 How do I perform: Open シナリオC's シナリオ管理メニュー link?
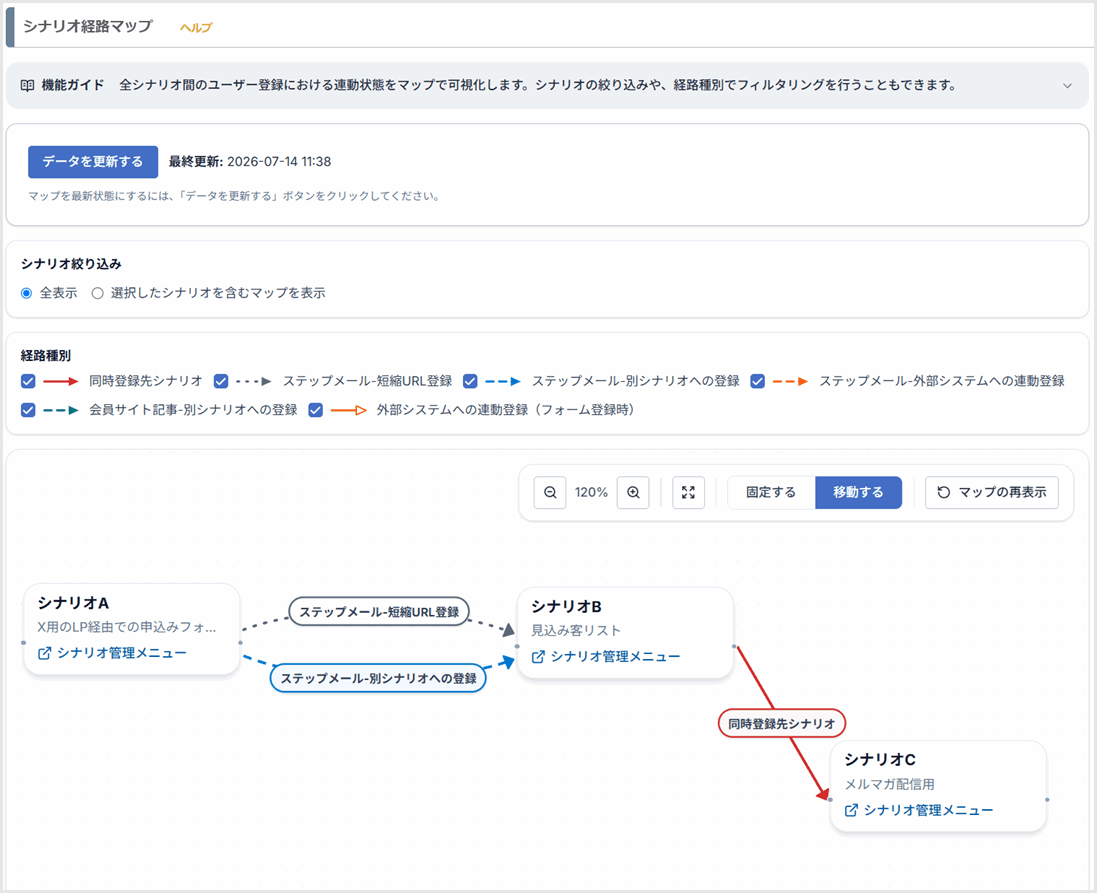[x=928, y=810]
